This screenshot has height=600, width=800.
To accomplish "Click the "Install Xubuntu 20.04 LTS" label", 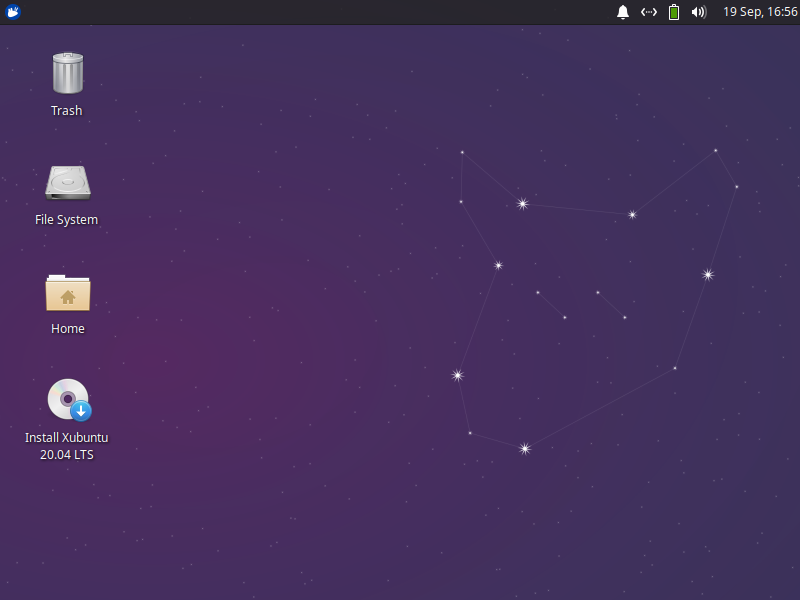I will tap(67, 446).
